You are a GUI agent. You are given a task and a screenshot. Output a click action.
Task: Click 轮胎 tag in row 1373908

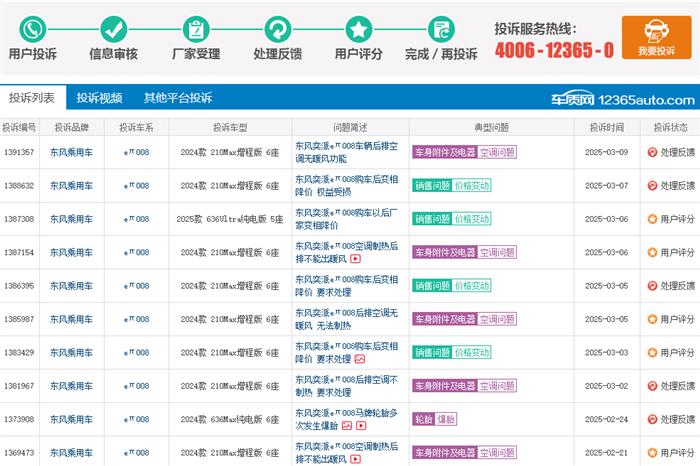coord(423,419)
